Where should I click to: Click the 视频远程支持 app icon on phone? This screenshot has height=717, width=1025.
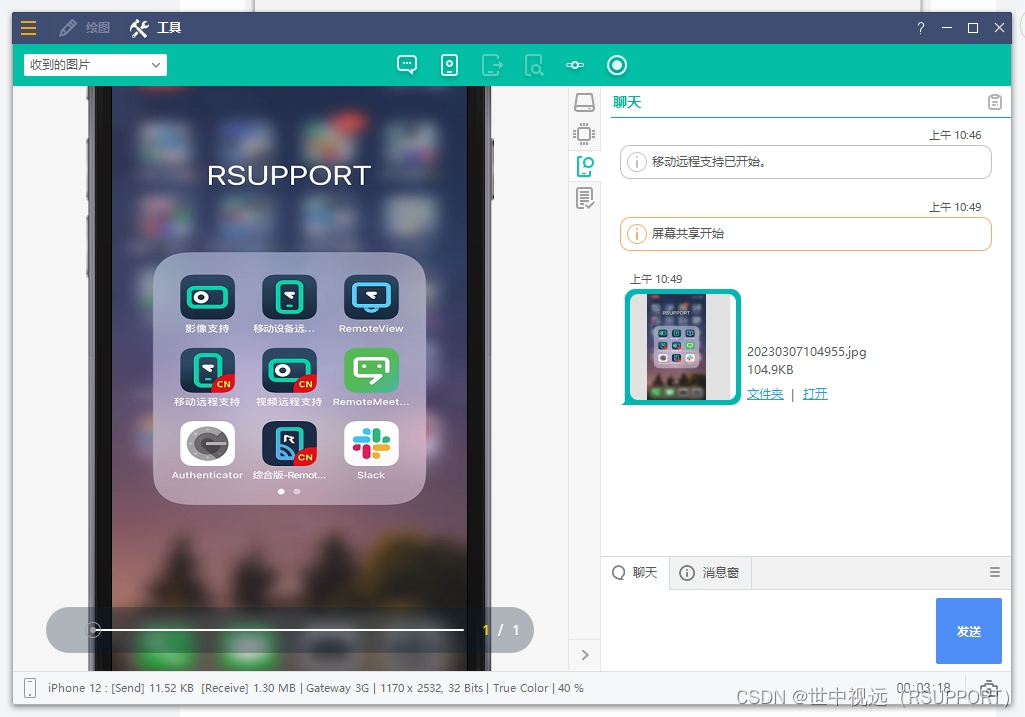(x=289, y=371)
